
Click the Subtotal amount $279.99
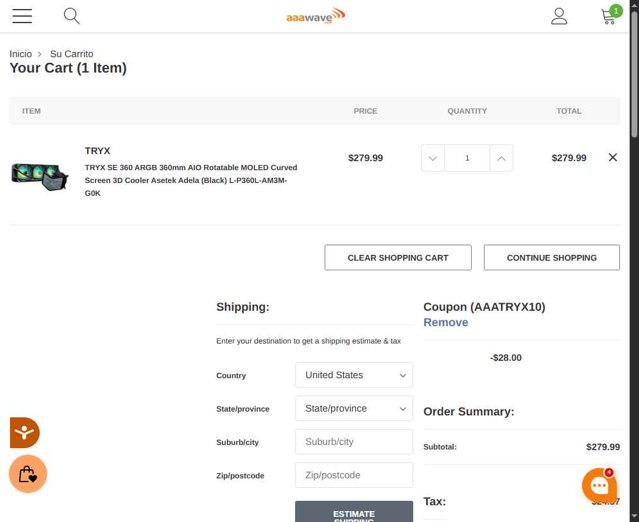click(x=603, y=447)
